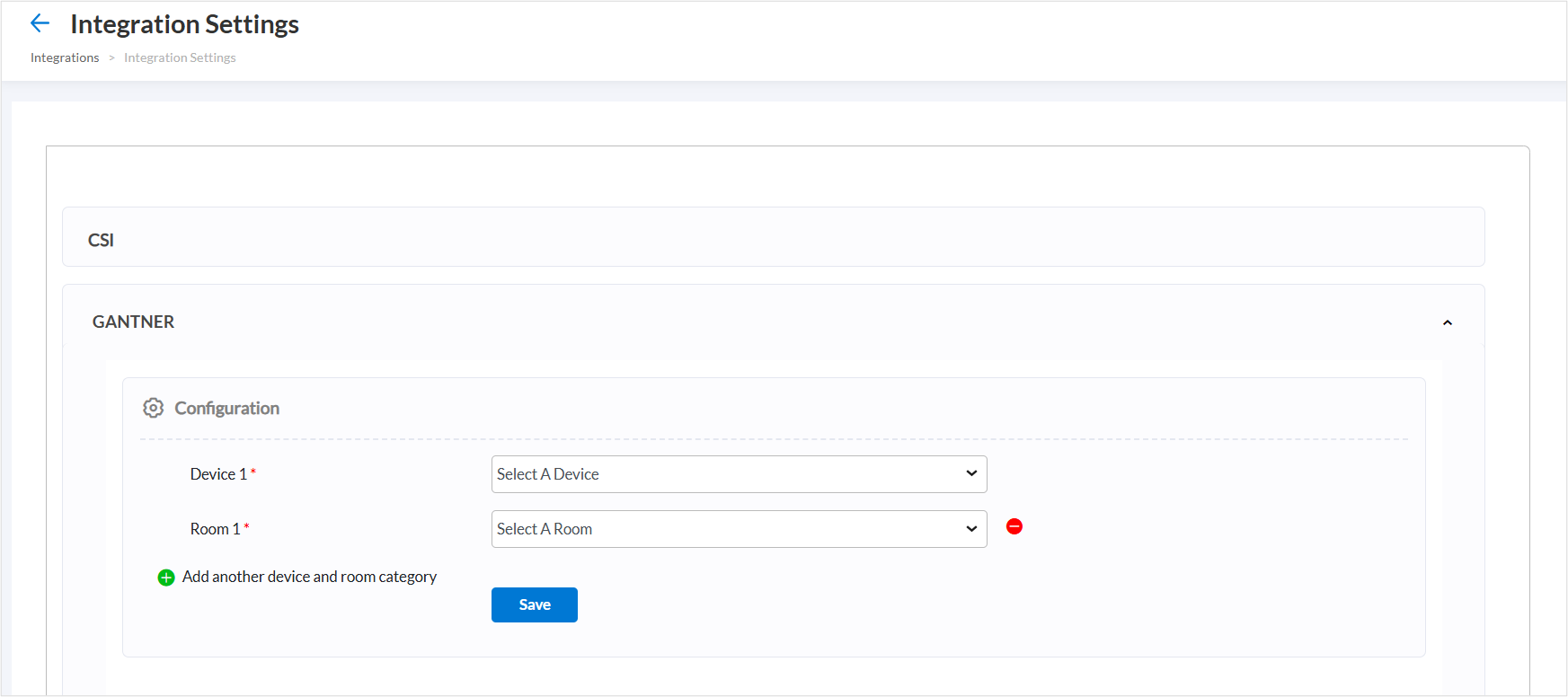Click the Save button
The image size is (1568, 697).
(x=534, y=604)
